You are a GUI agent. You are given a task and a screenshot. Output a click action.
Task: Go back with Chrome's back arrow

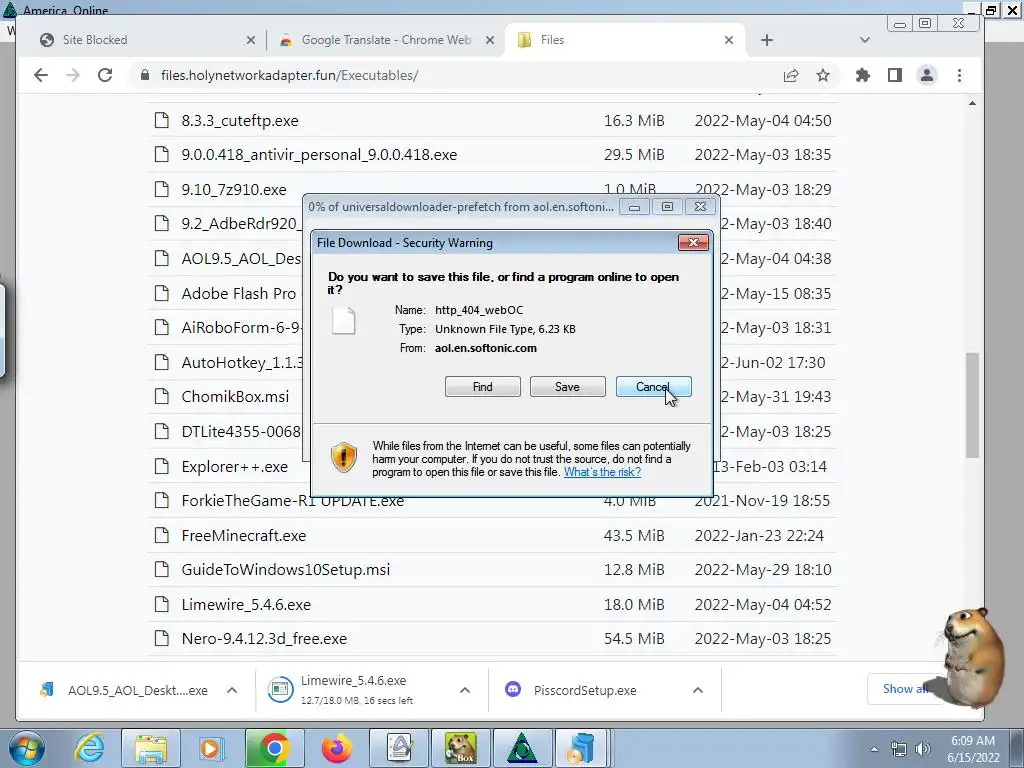point(41,75)
